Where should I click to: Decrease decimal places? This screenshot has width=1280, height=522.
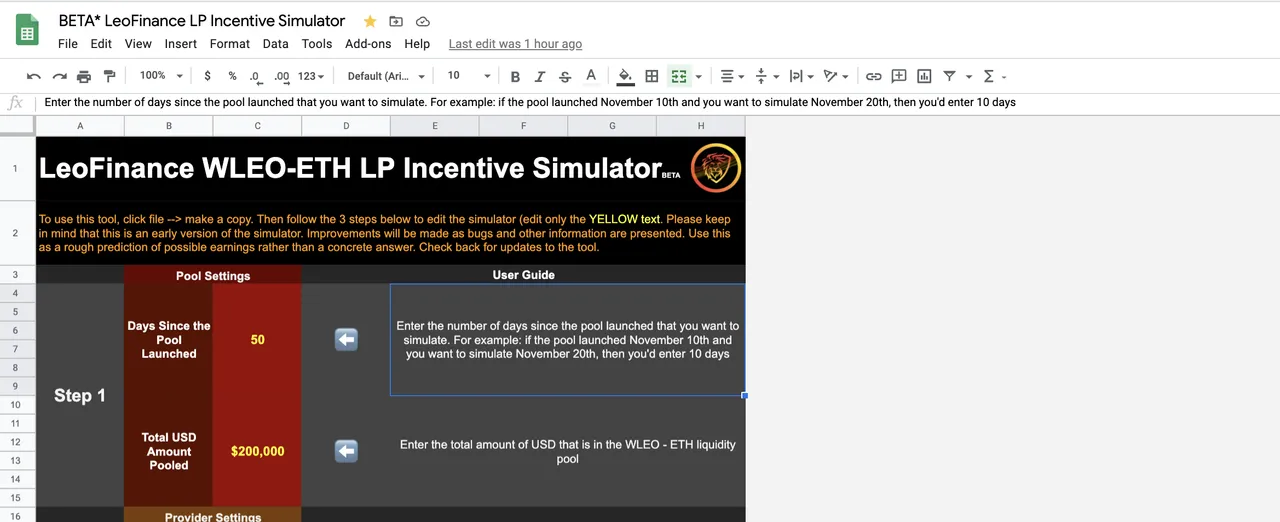256,76
